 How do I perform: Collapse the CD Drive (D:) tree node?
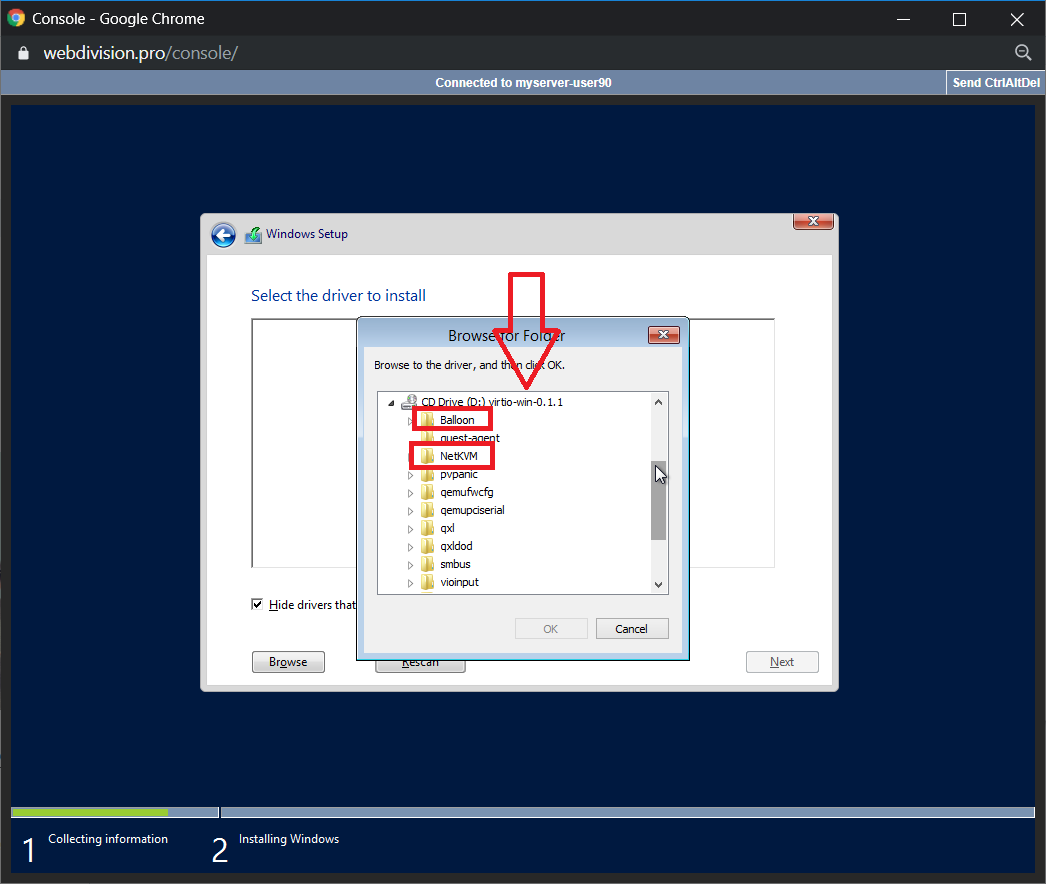(391, 402)
